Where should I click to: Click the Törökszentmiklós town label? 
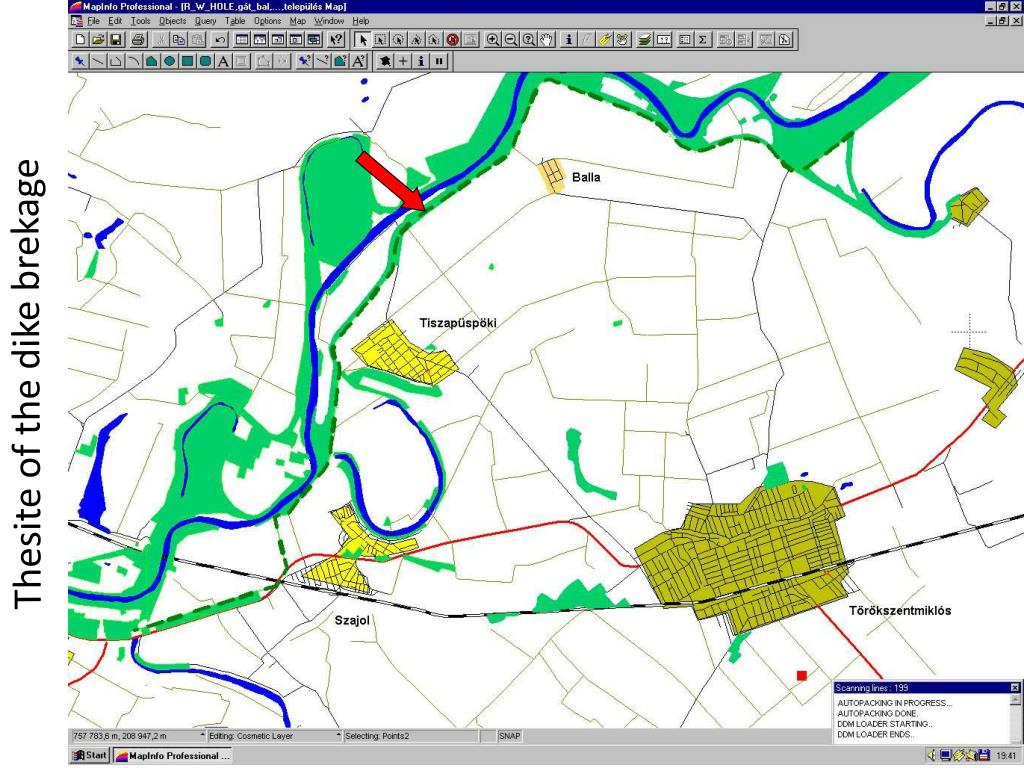900,611
